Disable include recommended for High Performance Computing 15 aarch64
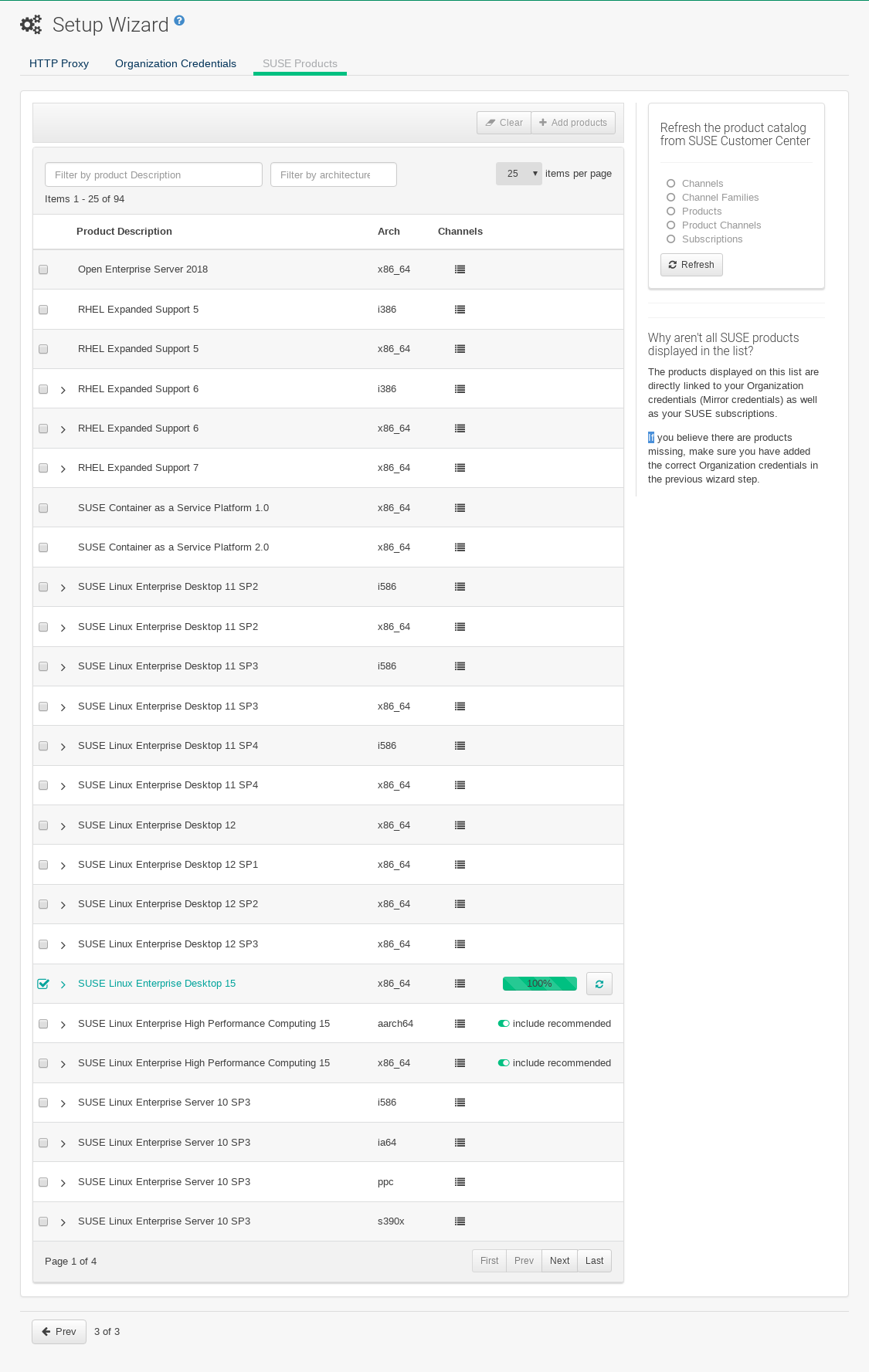The height and width of the screenshot is (1372, 869). tap(504, 1023)
